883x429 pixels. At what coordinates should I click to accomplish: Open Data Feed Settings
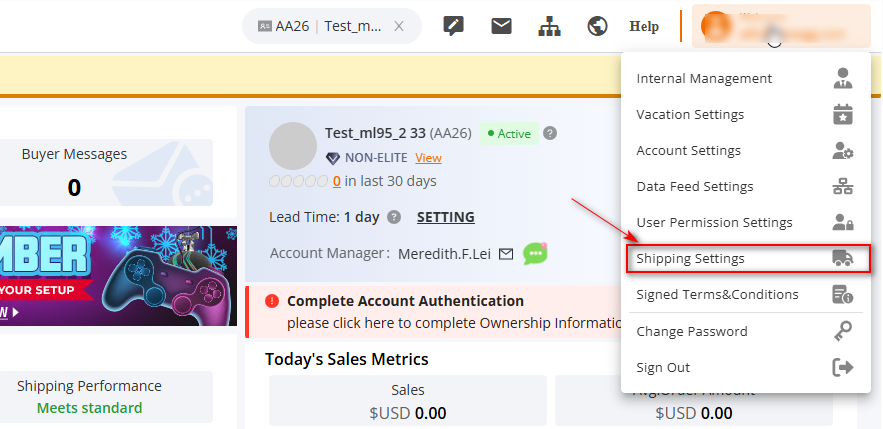[x=694, y=186]
